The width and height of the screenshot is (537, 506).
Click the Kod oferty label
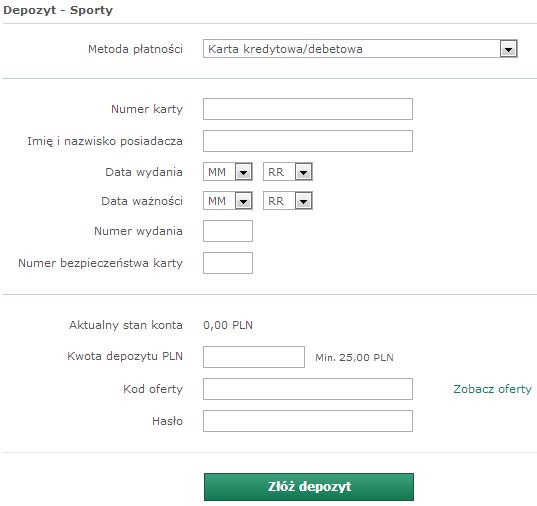(153, 389)
